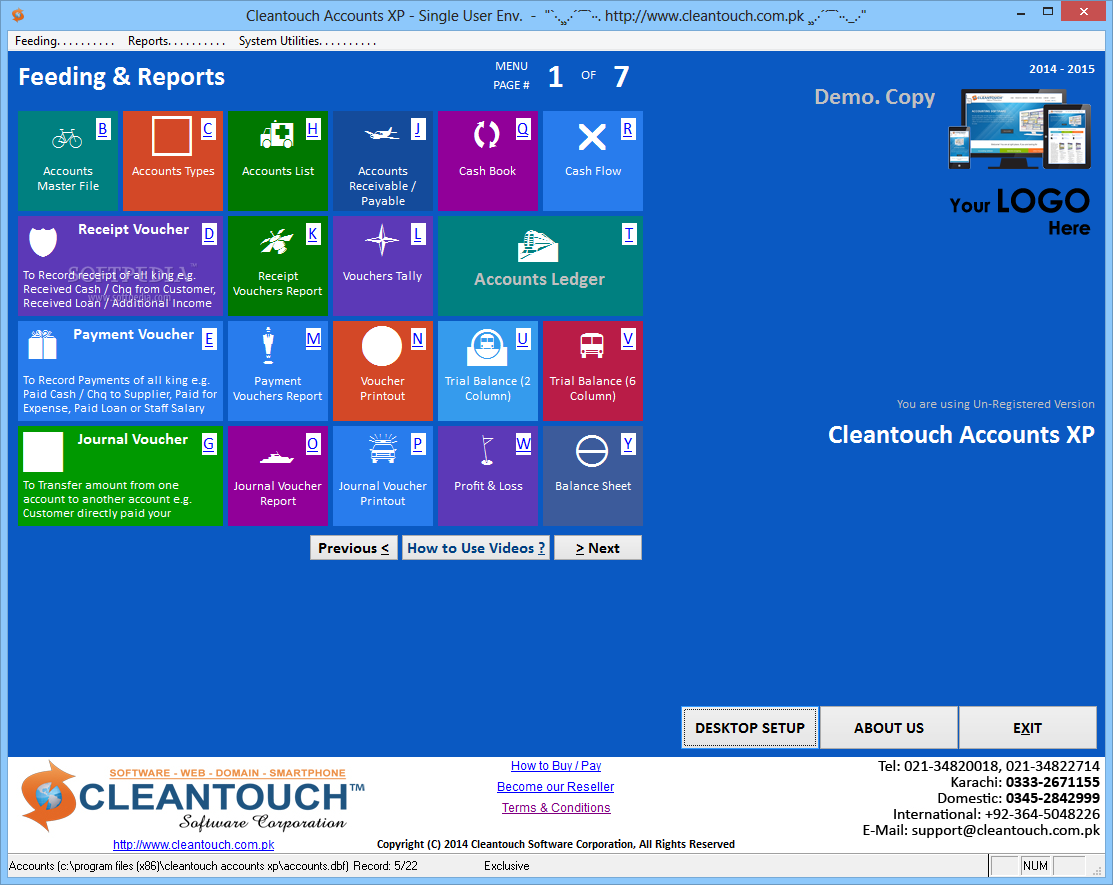This screenshot has width=1113, height=885.
Task: Open the Cash Flow X tile
Action: tap(593, 160)
